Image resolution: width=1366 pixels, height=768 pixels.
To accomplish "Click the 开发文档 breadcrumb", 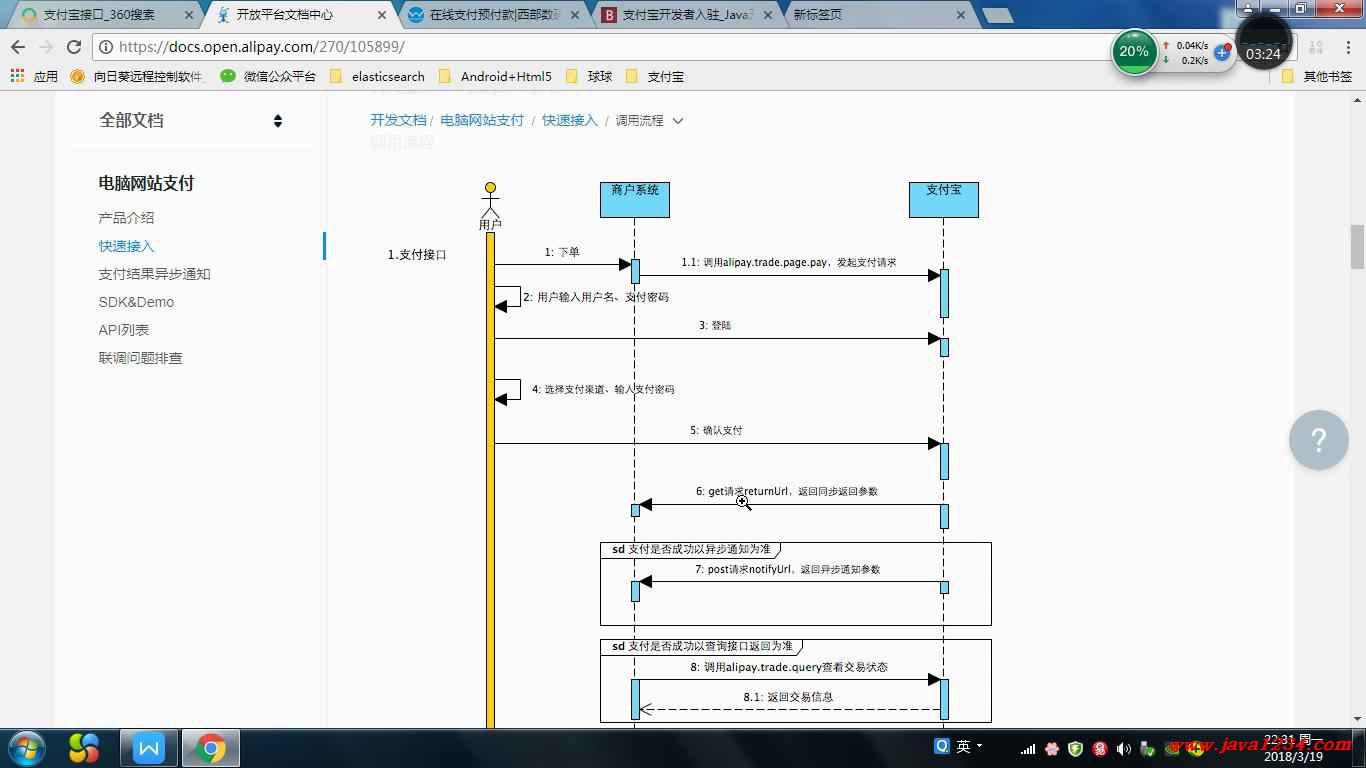I will 398,120.
